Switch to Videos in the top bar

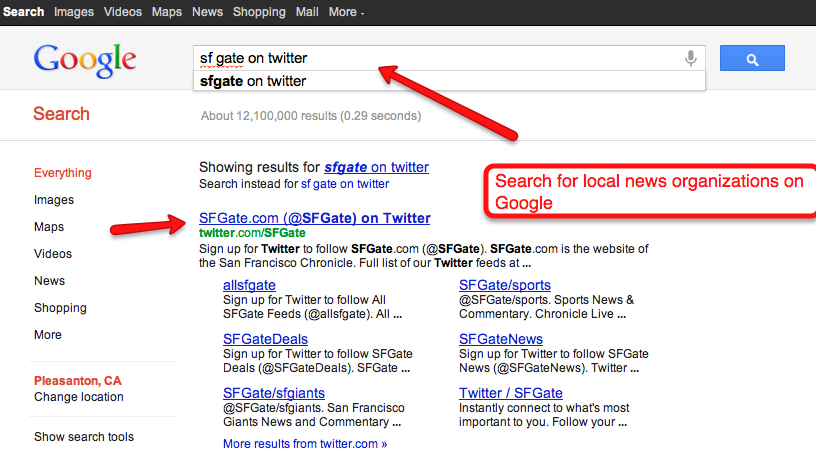click(123, 12)
